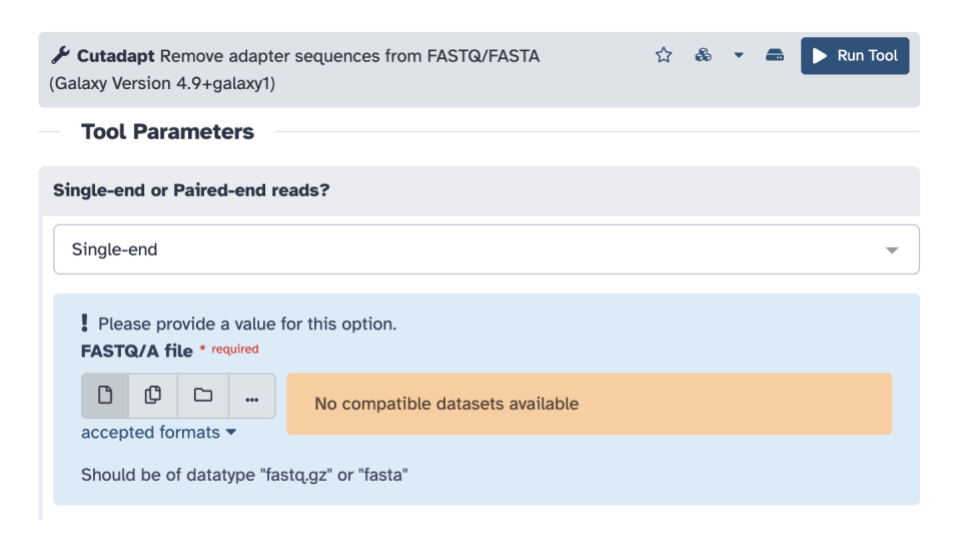Open the tool versions cubes icon
Screen dimensions: 960x540
[x=703, y=55]
